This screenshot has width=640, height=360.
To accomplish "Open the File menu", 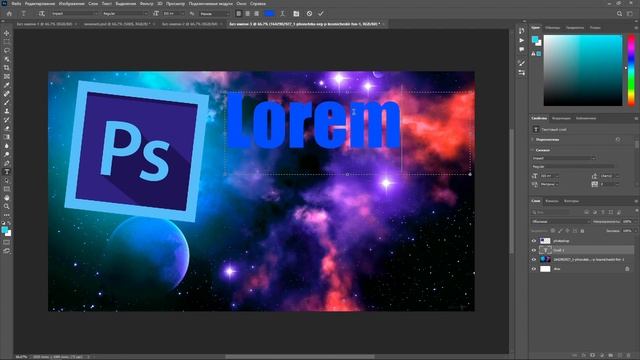I will 16,4.
